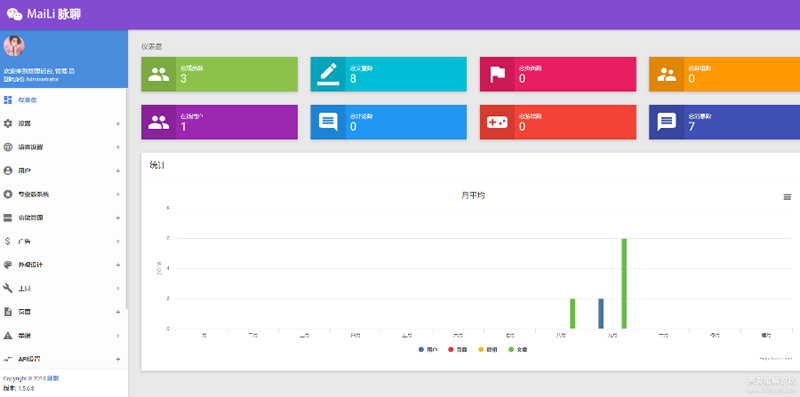This screenshot has width=800, height=397.
Task: Expand the API settings plus sign
Action: 118,359
